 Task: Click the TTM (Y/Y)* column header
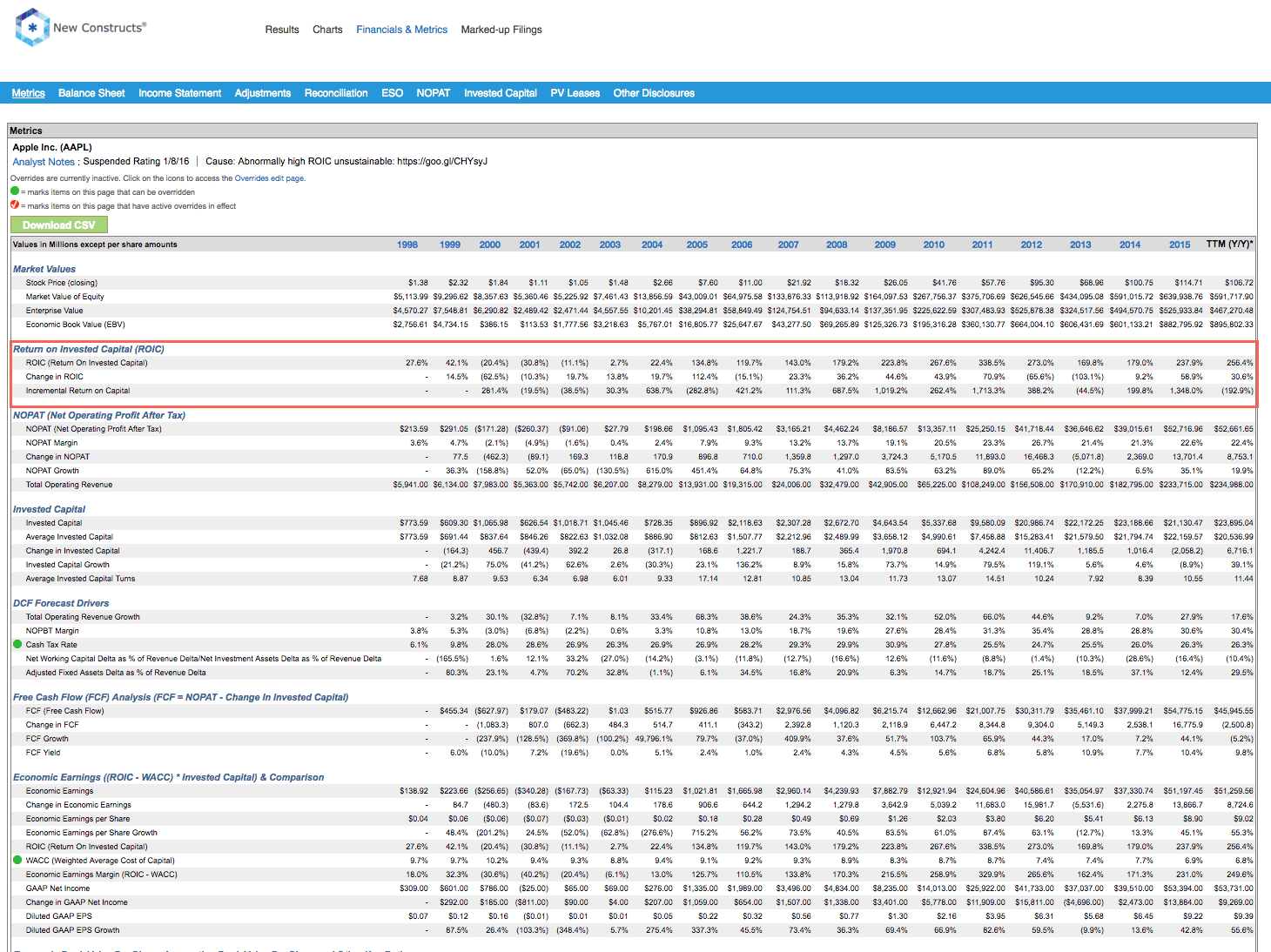point(1230,244)
